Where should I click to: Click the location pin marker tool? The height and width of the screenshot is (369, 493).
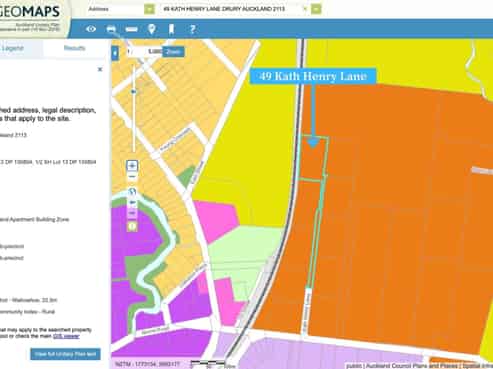[152, 29]
